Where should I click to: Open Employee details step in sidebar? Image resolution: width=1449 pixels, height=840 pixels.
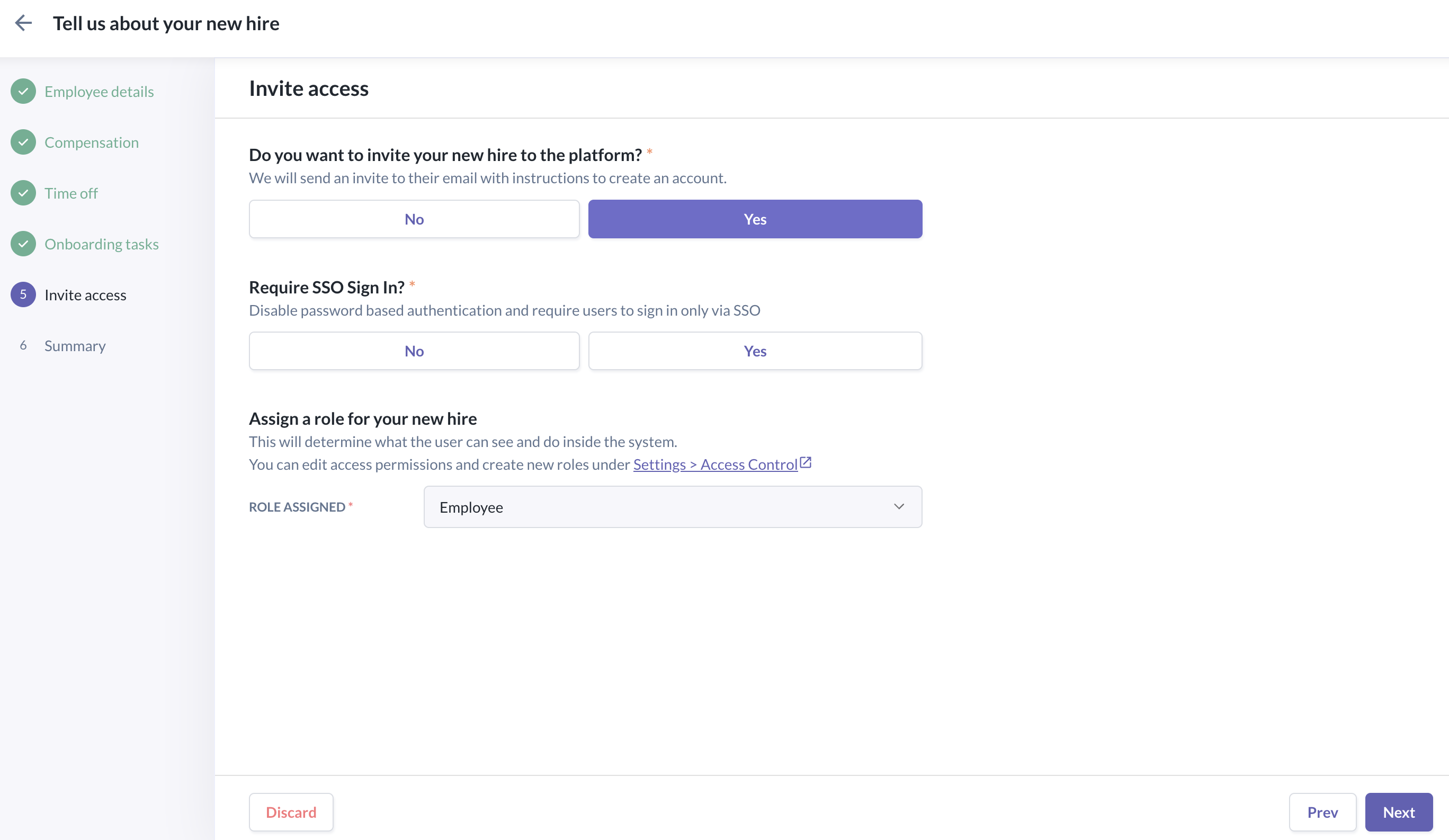pyautogui.click(x=99, y=92)
